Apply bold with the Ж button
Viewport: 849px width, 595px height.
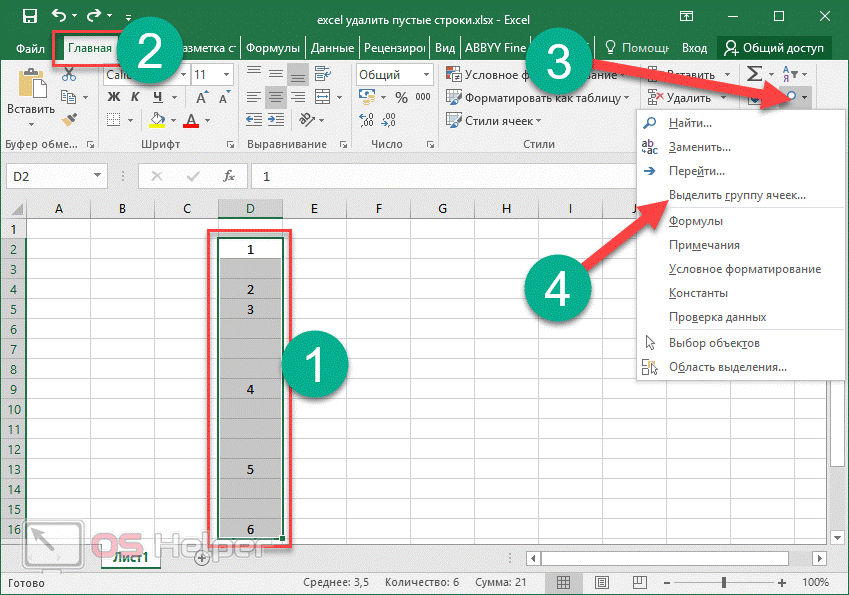tap(114, 97)
